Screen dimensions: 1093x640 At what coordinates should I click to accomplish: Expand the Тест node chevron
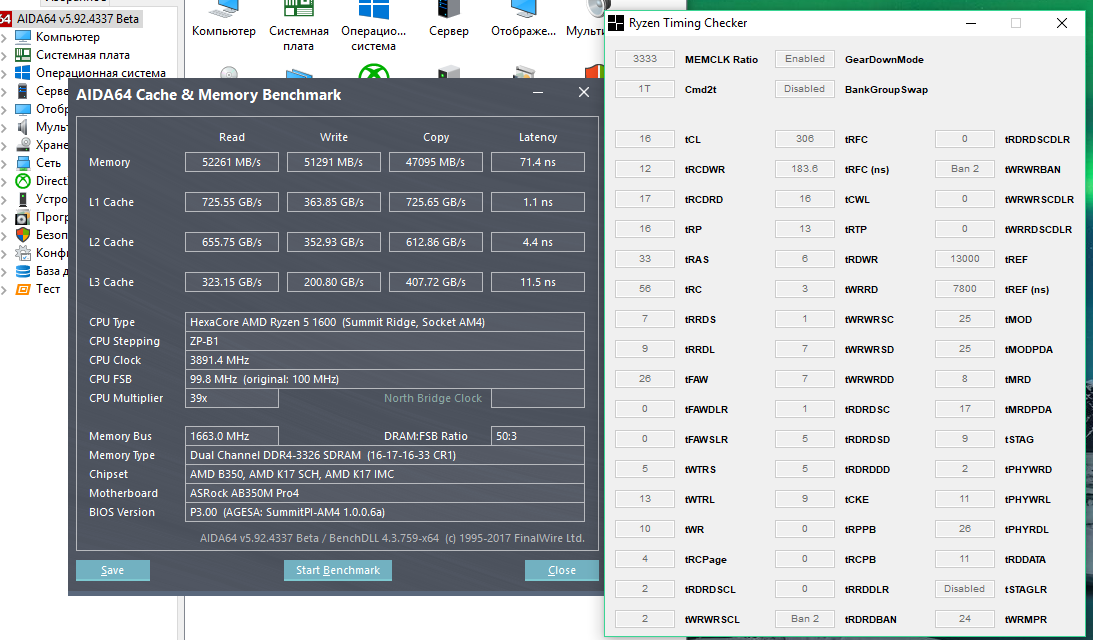pos(4,289)
